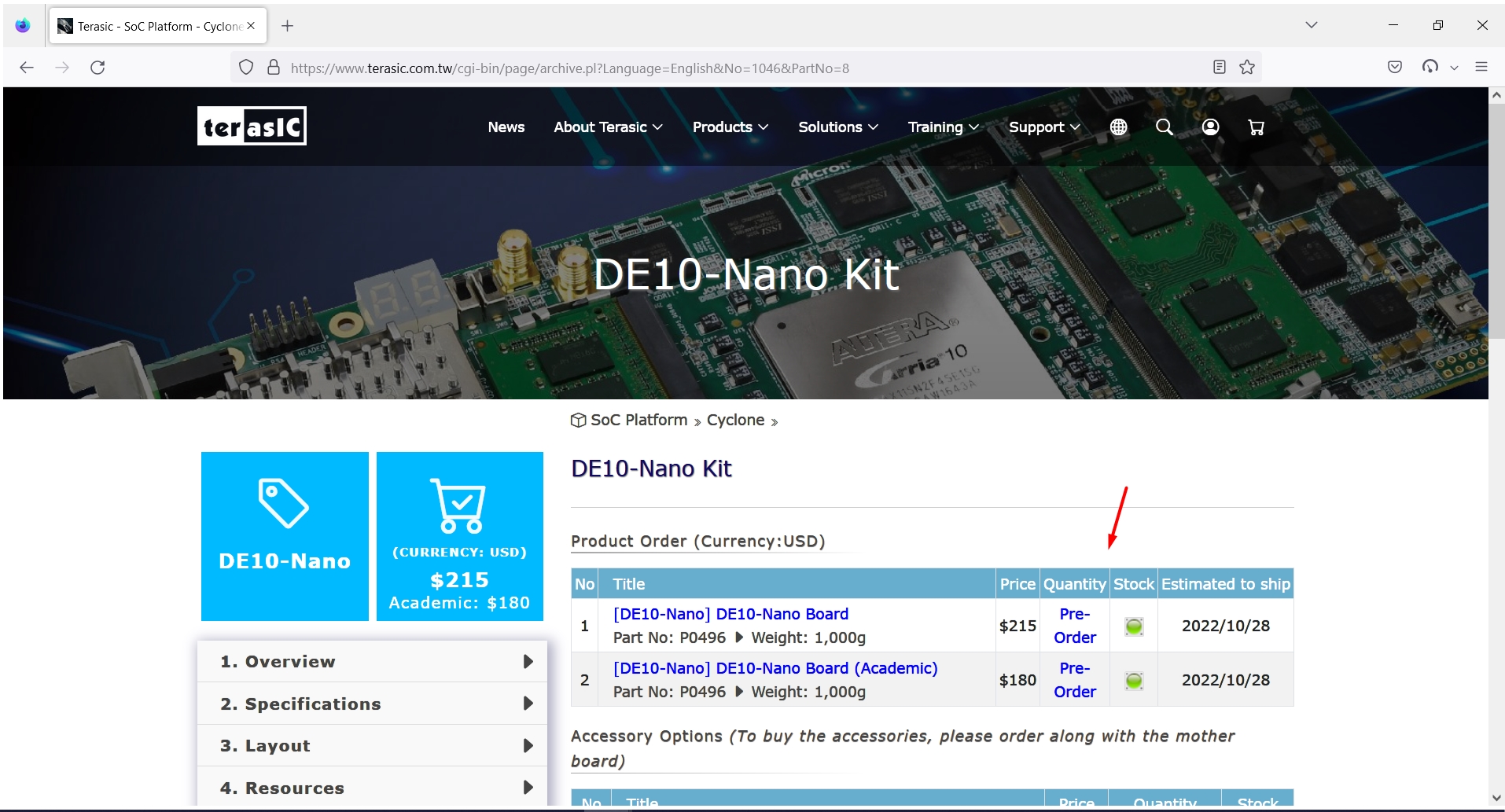
Task: Expand the Solutions menu
Action: [x=838, y=127]
